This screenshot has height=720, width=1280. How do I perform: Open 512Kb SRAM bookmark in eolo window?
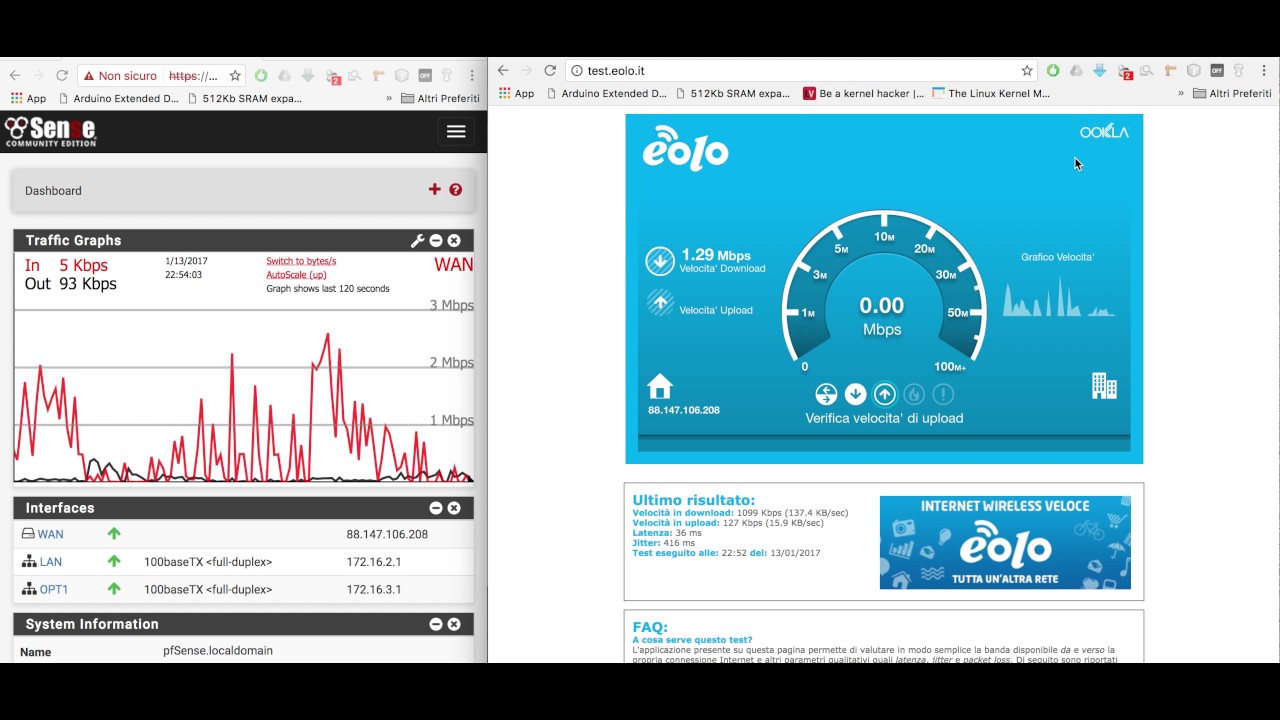732,94
